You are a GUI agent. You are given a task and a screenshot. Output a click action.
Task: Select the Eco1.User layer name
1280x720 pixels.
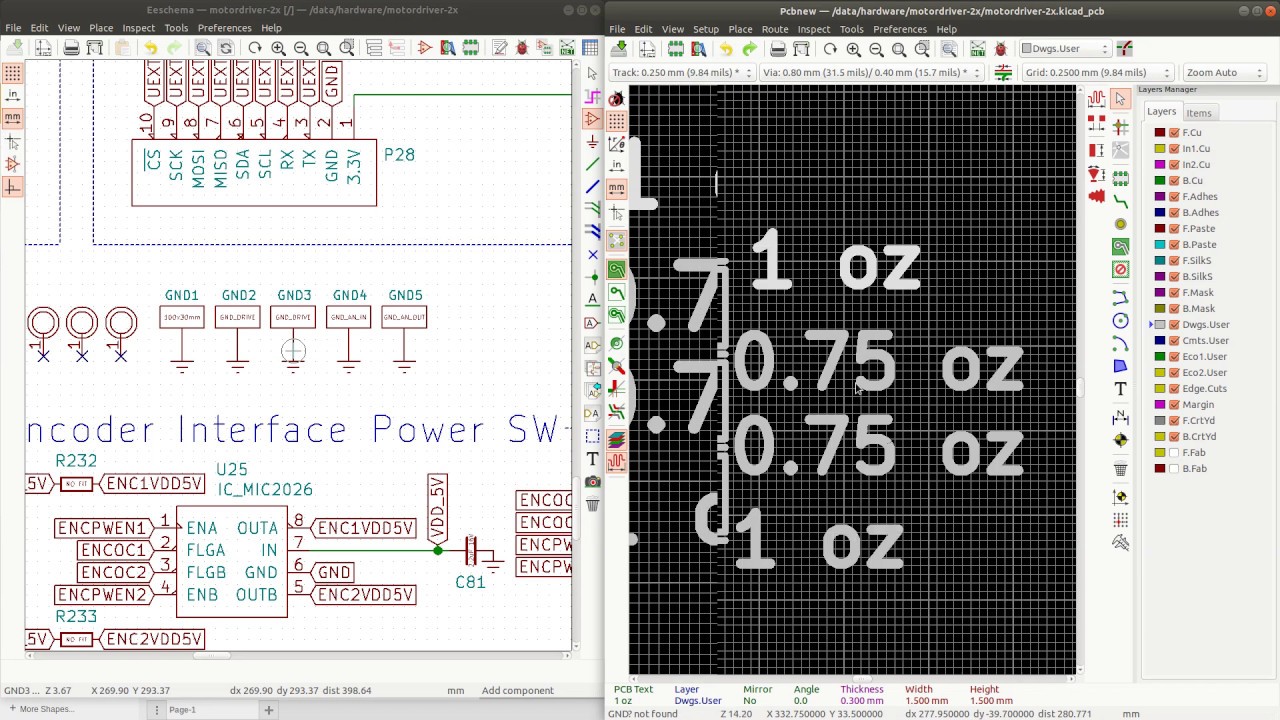1204,357
